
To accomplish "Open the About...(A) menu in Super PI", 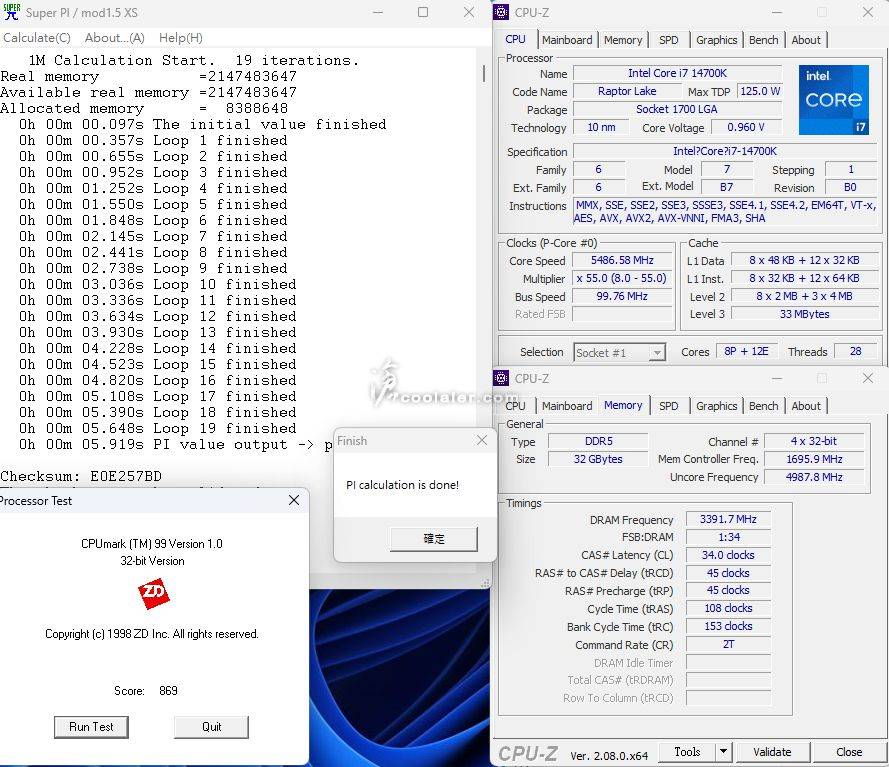I will click(x=115, y=38).
